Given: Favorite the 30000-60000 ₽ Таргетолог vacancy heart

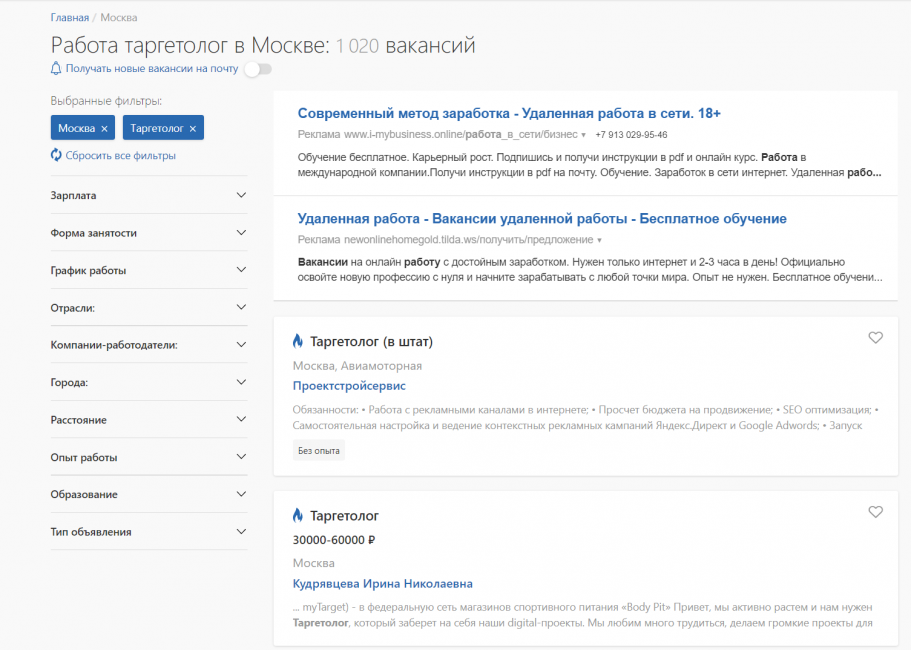Looking at the screenshot, I should (x=876, y=511).
